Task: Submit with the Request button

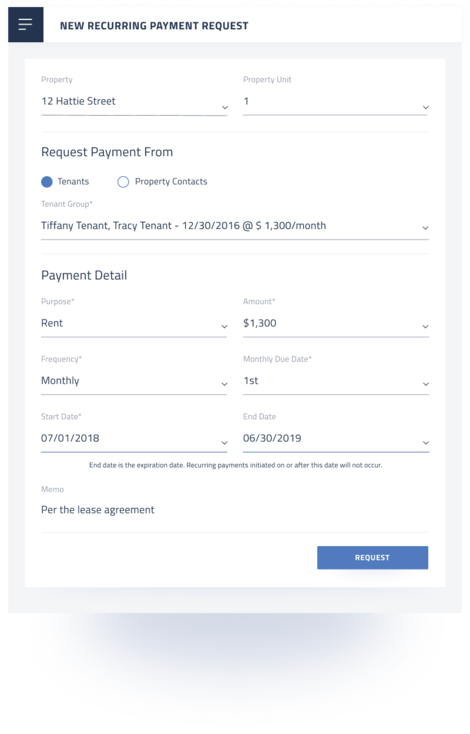Action: tap(373, 558)
